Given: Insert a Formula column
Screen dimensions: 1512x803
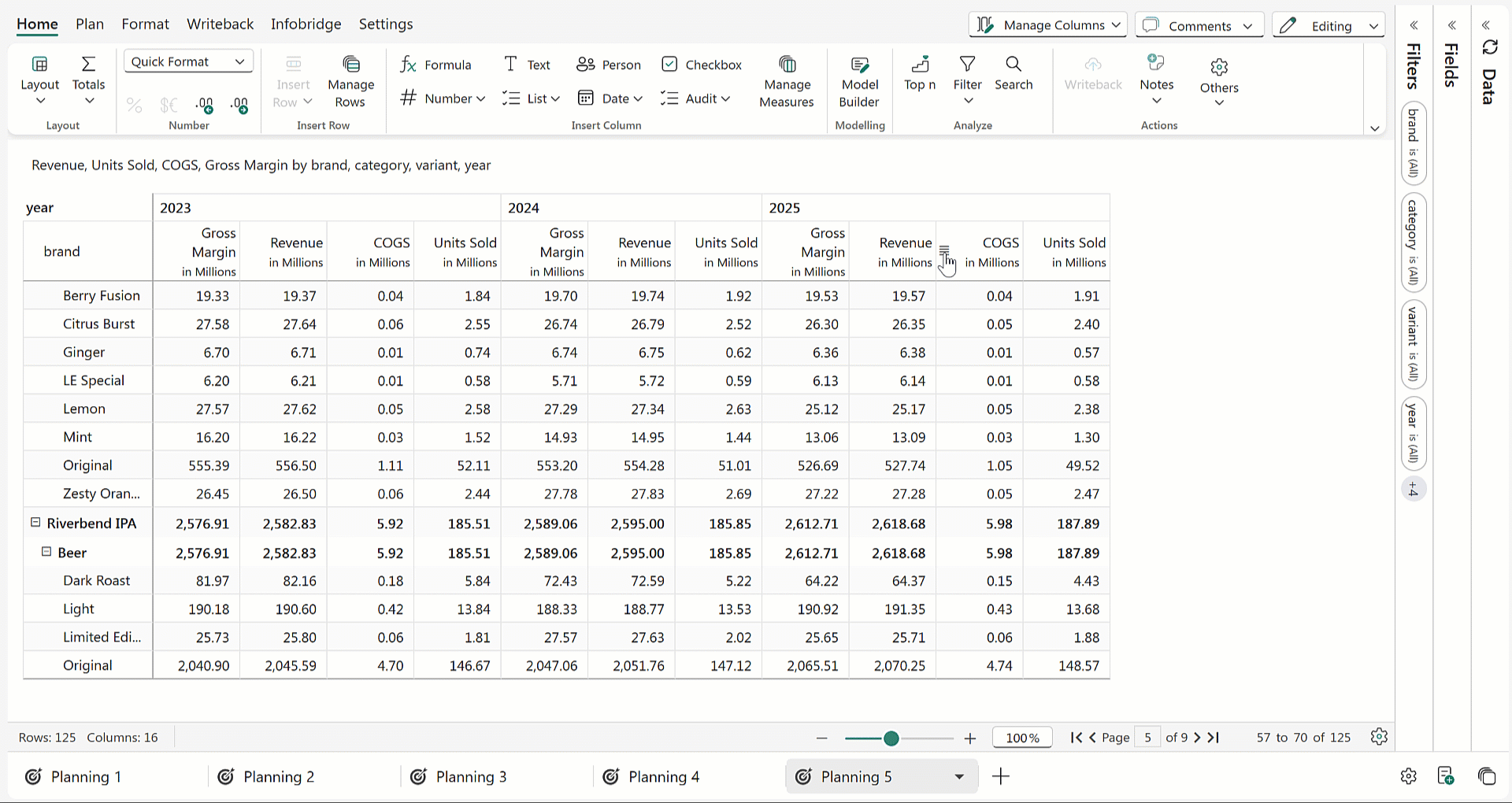Looking at the screenshot, I should [435, 65].
